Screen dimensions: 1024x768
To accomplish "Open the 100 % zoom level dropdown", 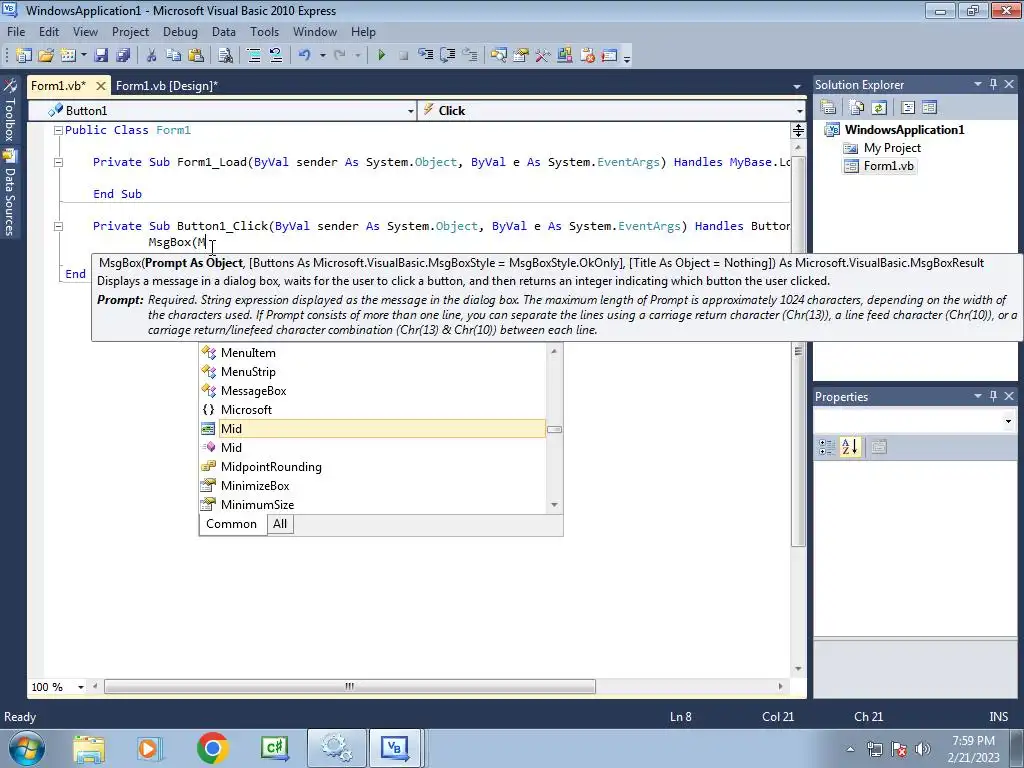I will coord(81,687).
